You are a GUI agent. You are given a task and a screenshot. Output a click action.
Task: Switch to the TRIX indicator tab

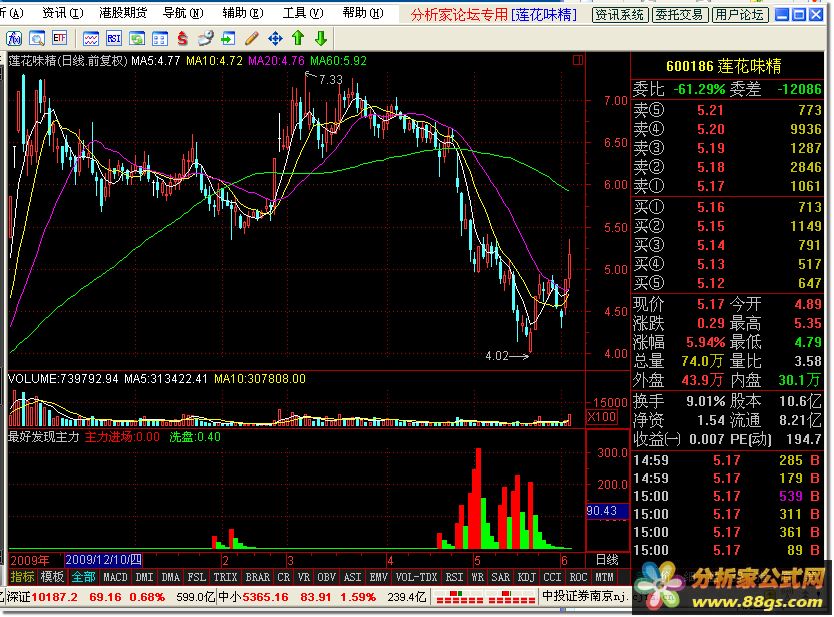coord(226,577)
